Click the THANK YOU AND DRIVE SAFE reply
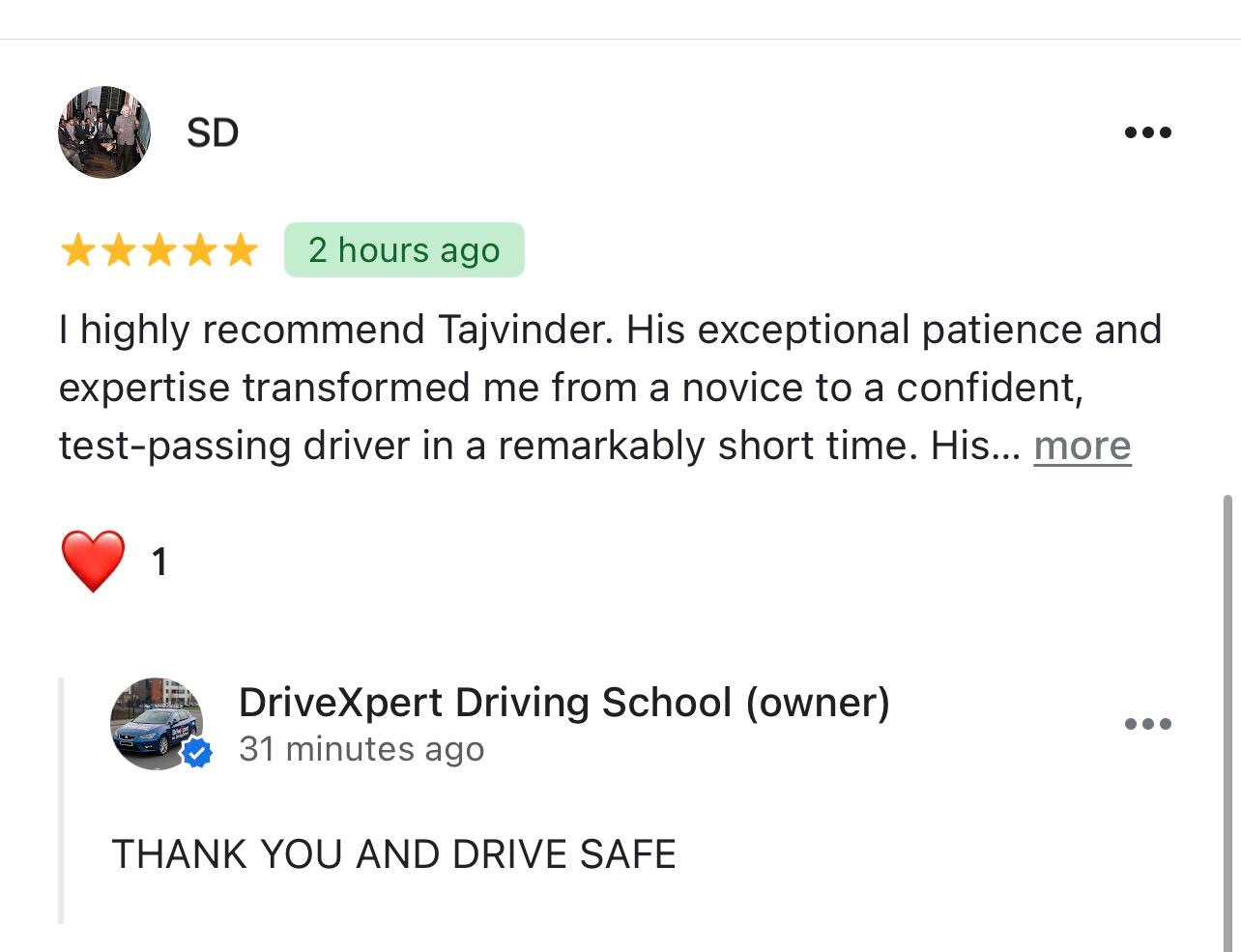 tap(394, 853)
